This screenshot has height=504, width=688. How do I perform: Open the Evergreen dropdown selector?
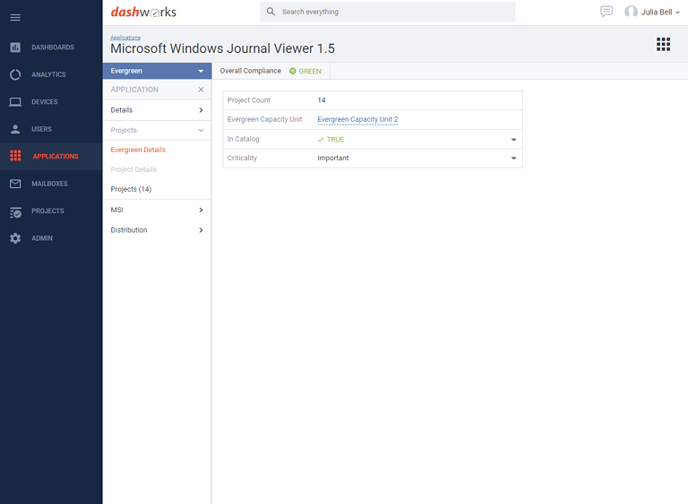coord(157,71)
